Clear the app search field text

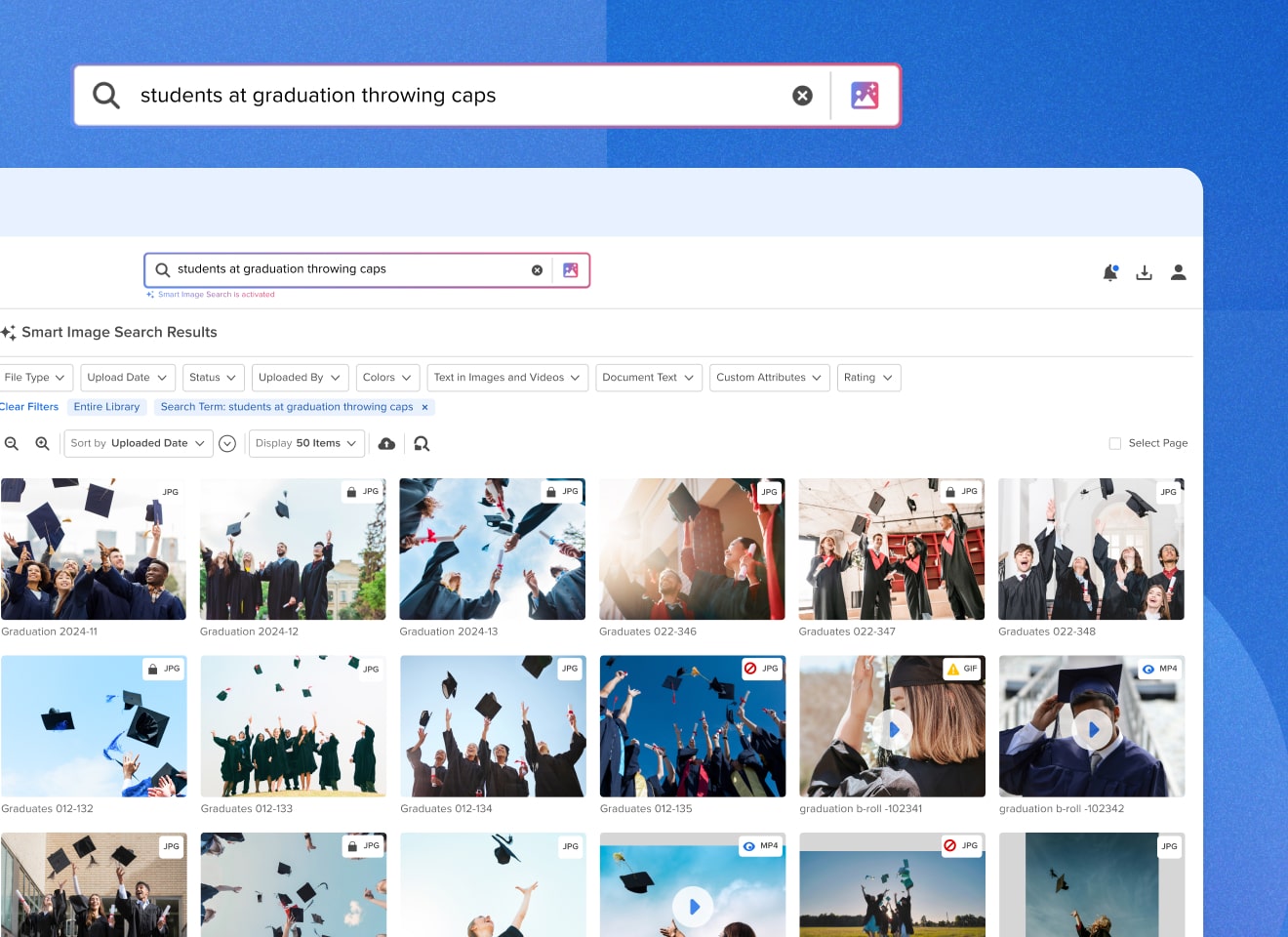pyautogui.click(x=537, y=270)
